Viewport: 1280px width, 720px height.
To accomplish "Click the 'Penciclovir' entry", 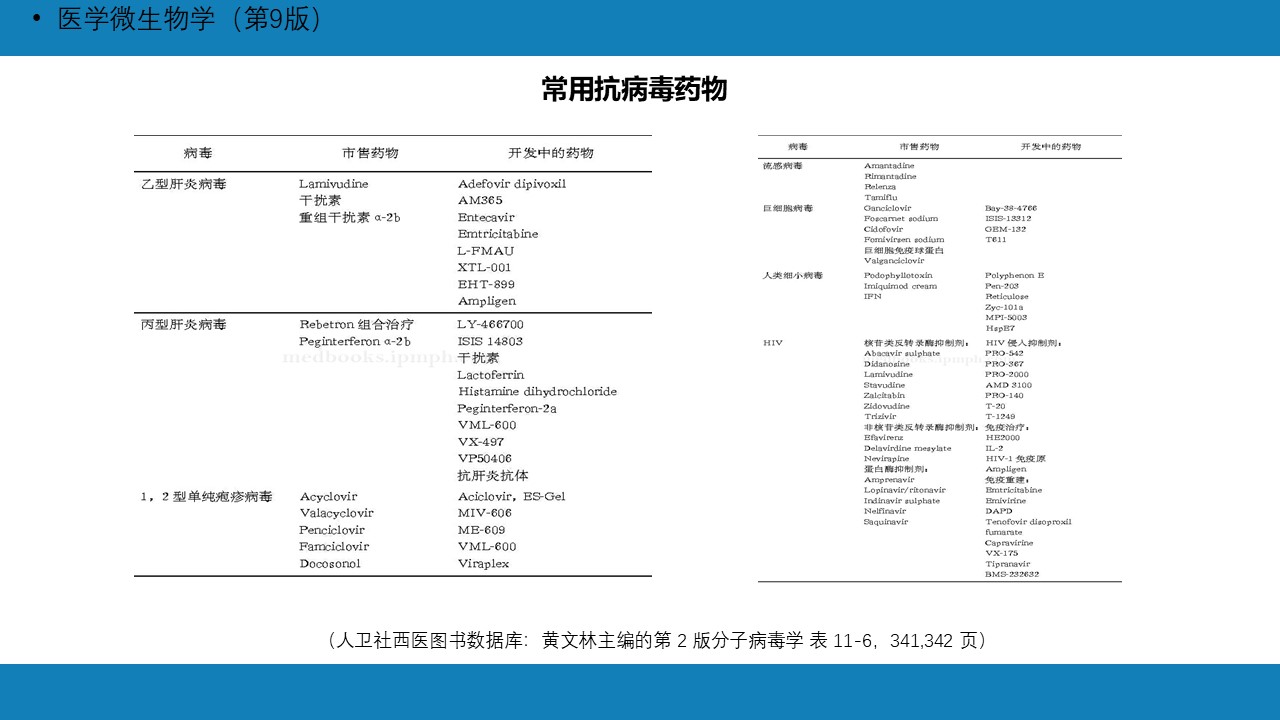I will 331,530.
